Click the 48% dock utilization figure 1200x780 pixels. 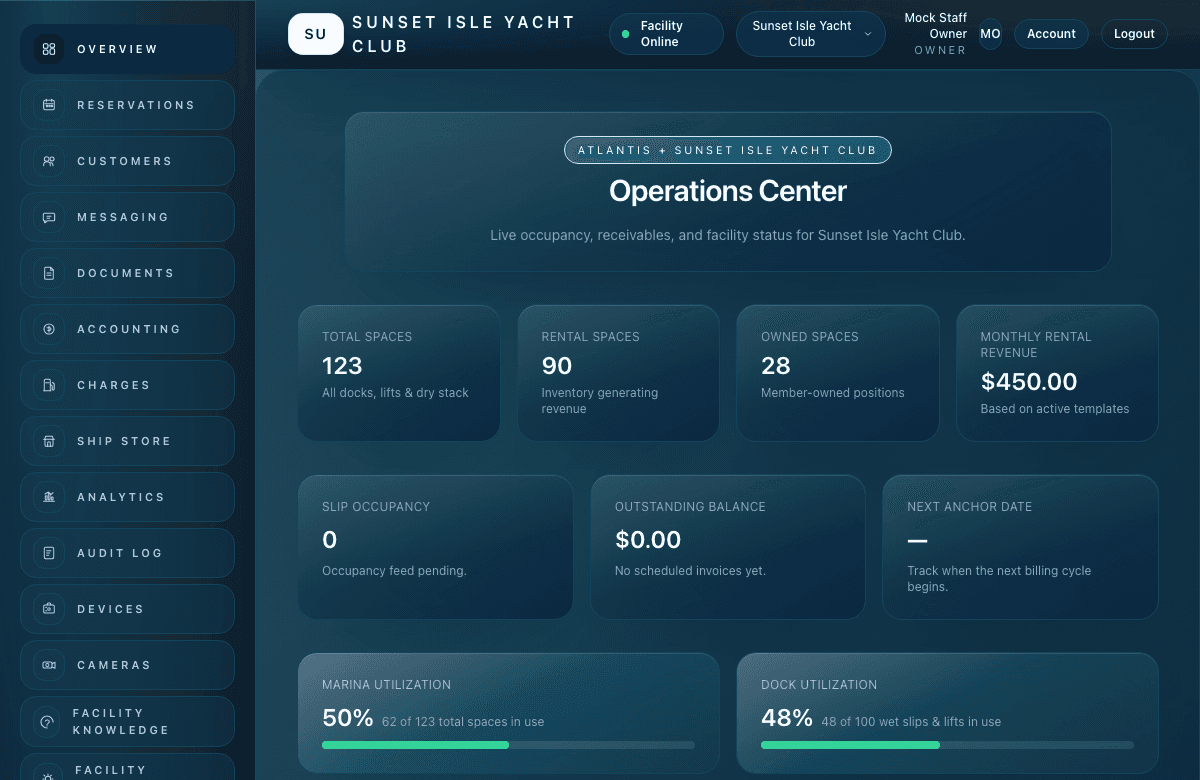787,718
